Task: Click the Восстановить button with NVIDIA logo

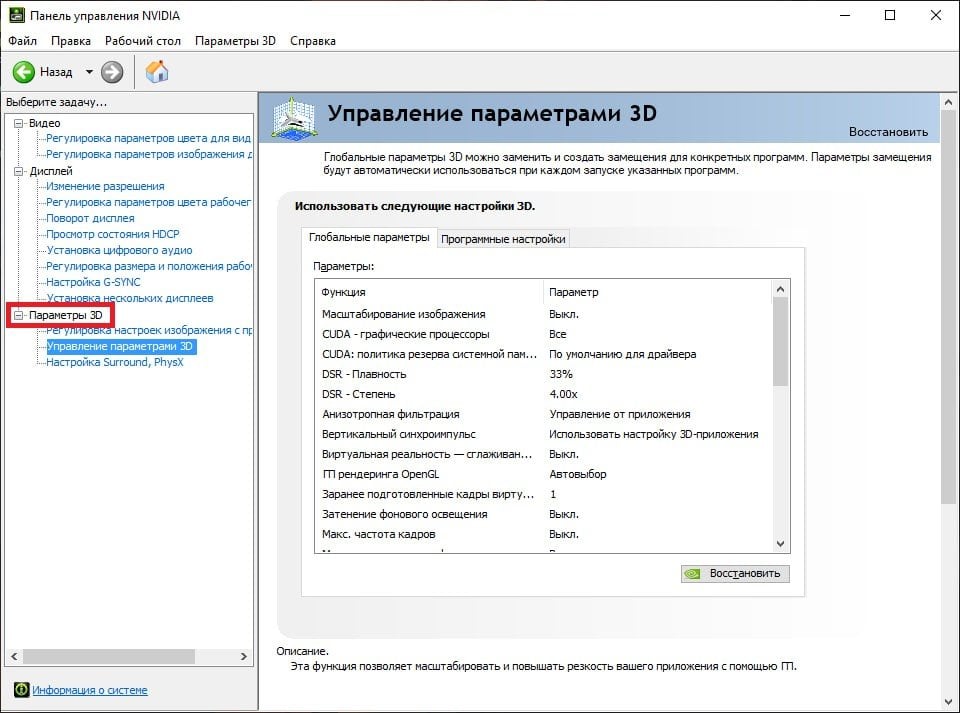Action: click(x=735, y=573)
